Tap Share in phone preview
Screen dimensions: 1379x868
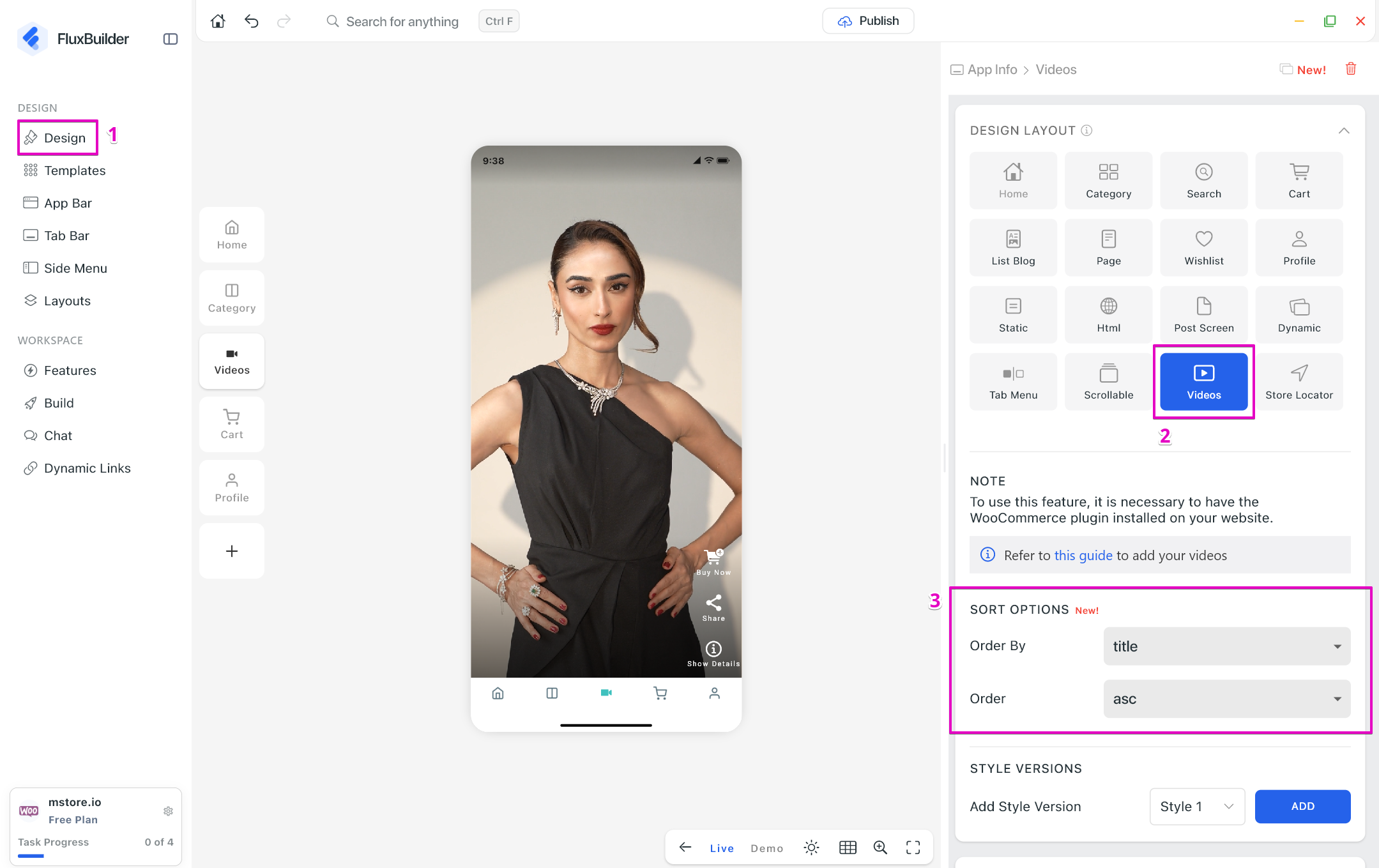click(x=713, y=608)
